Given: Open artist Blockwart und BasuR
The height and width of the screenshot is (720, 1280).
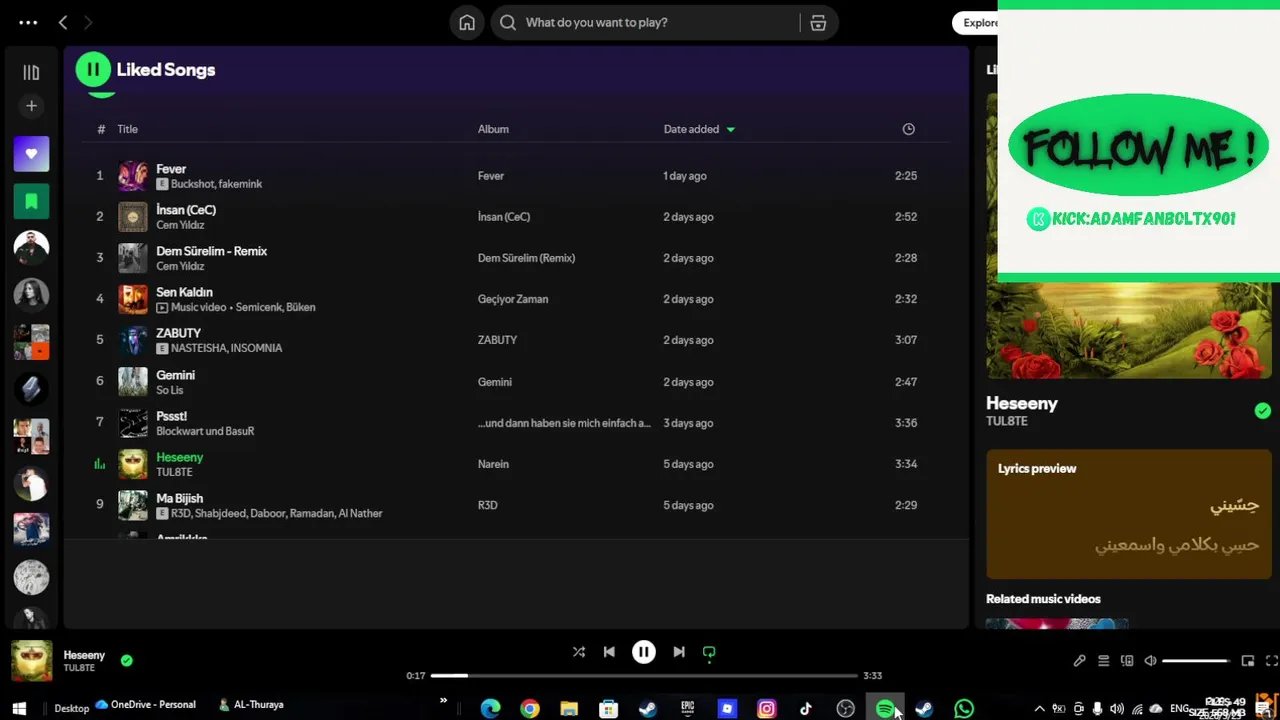Looking at the screenshot, I should 205,431.
